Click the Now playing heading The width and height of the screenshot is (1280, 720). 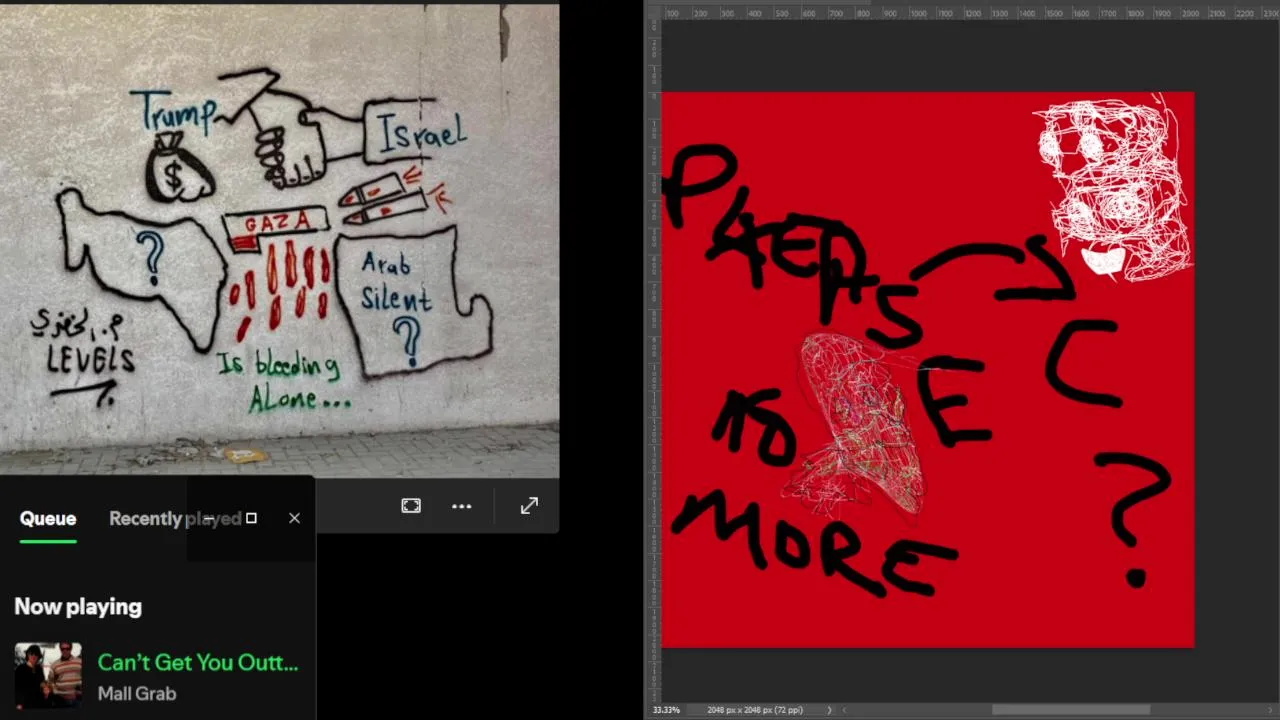78,607
